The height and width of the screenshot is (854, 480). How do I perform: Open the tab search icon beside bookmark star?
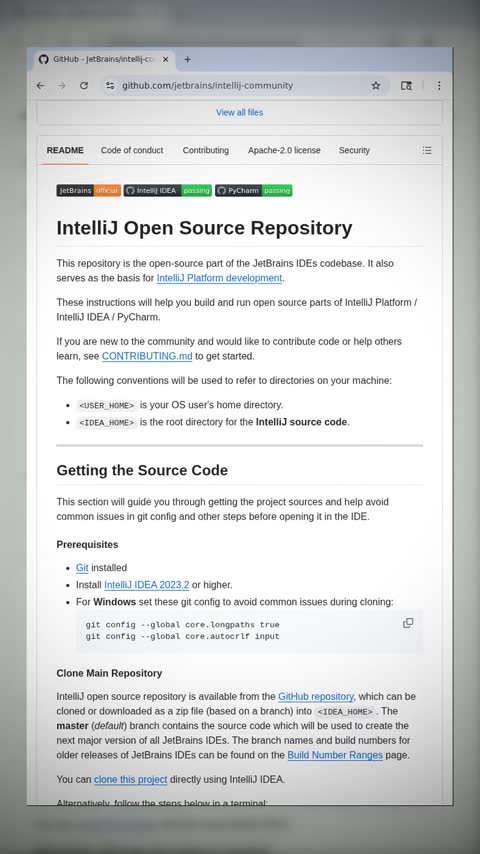(406, 86)
